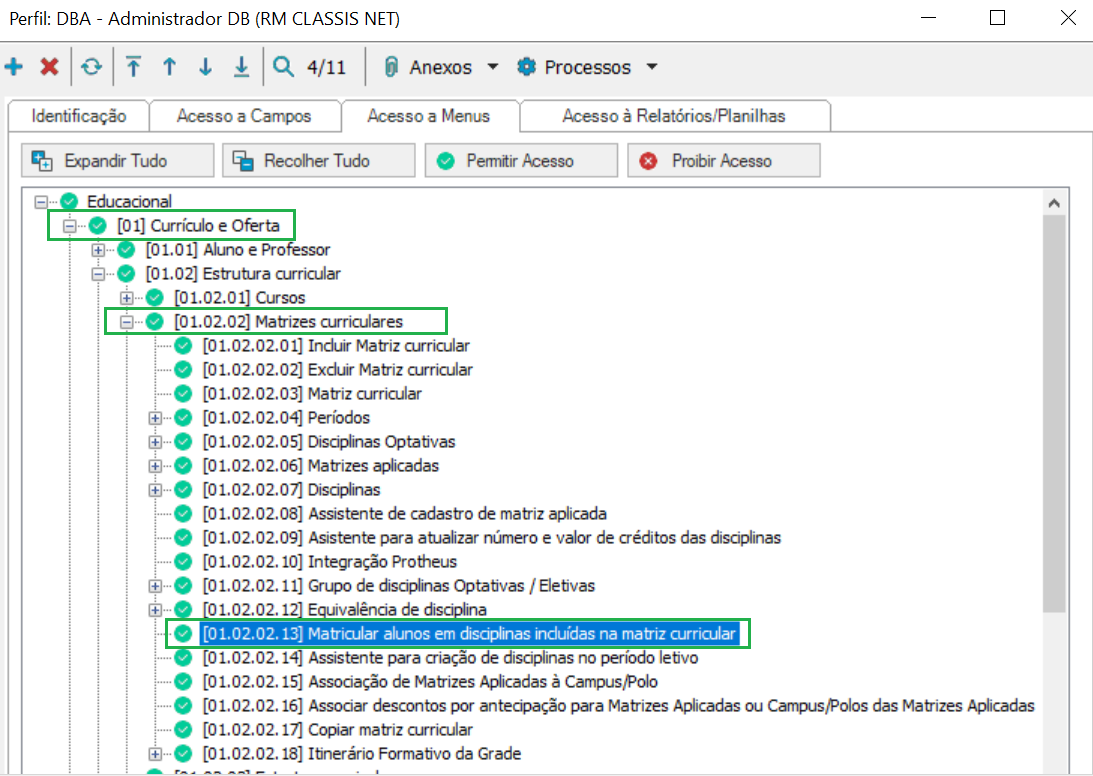Open the search magnifier icon
Image resolution: width=1093 pixels, height=776 pixels.
click(283, 67)
